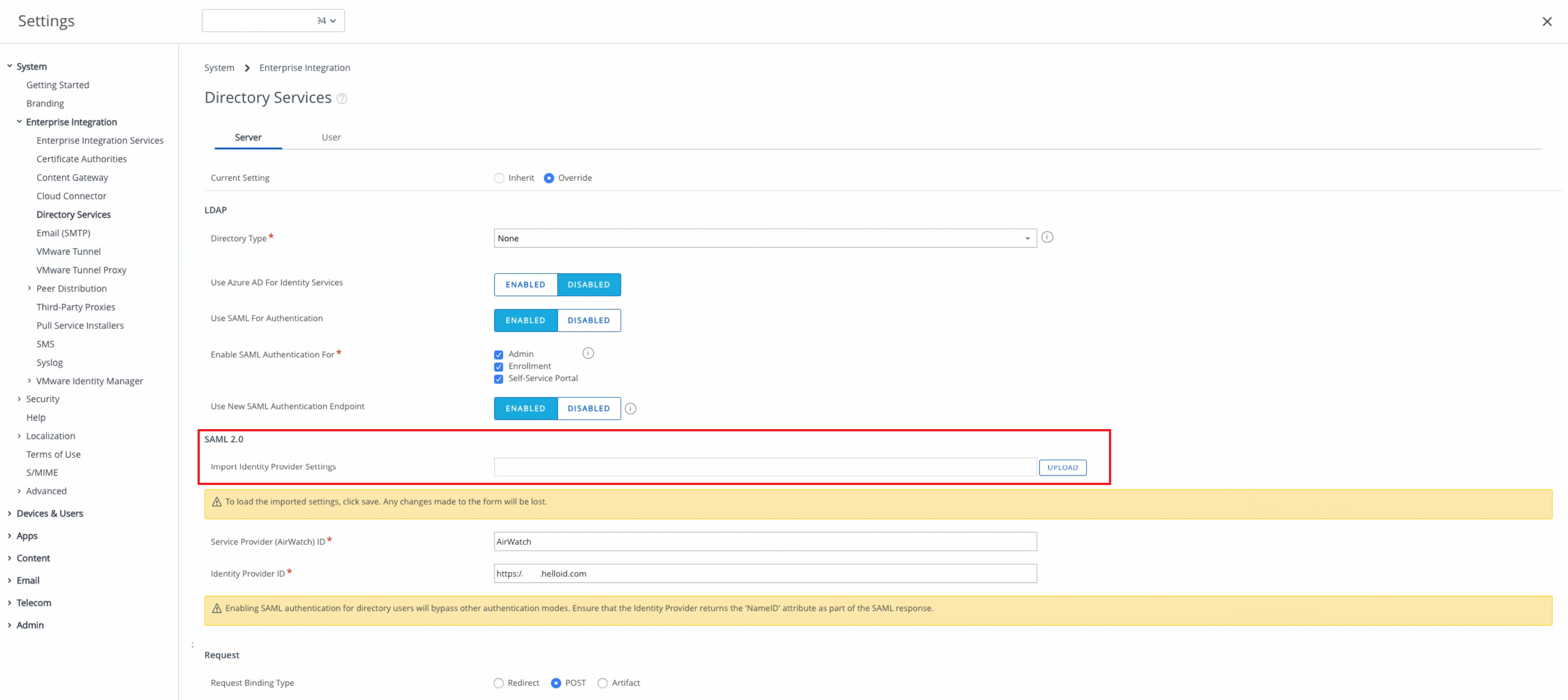Choose POST request binding type
Image resolution: width=1568 pixels, height=700 pixels.
pyautogui.click(x=556, y=683)
